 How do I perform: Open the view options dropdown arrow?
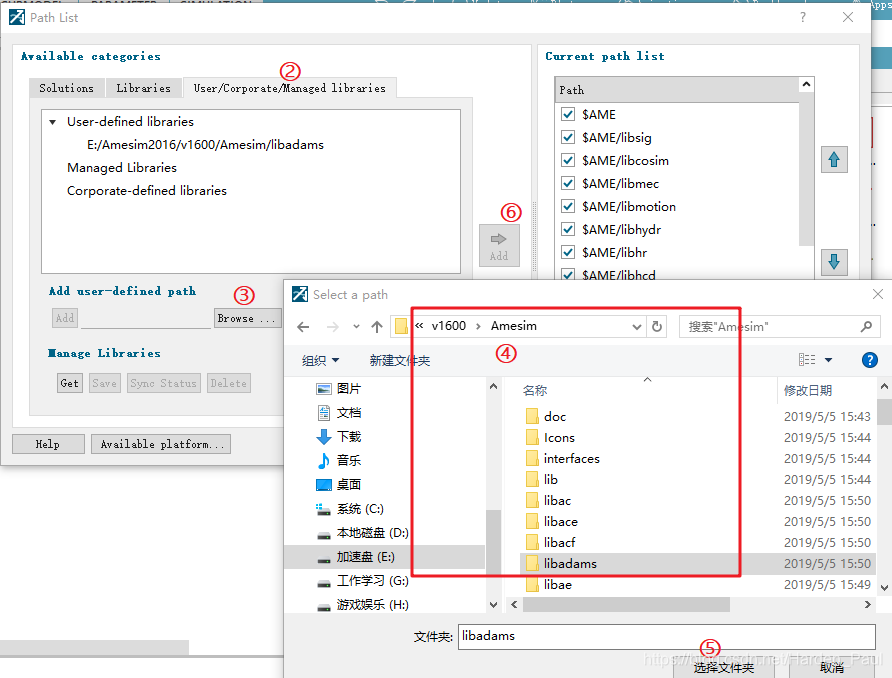point(828,359)
